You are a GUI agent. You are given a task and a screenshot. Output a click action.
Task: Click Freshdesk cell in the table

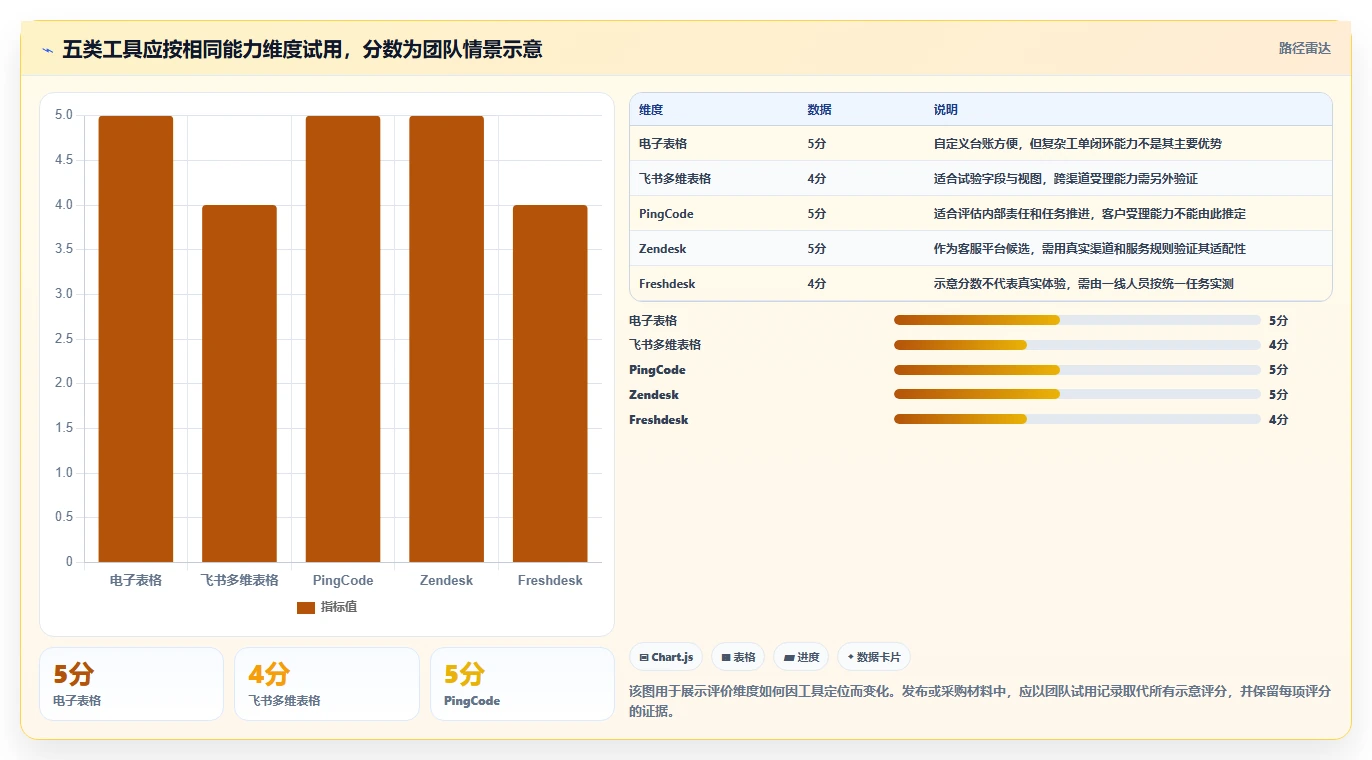[x=667, y=284]
